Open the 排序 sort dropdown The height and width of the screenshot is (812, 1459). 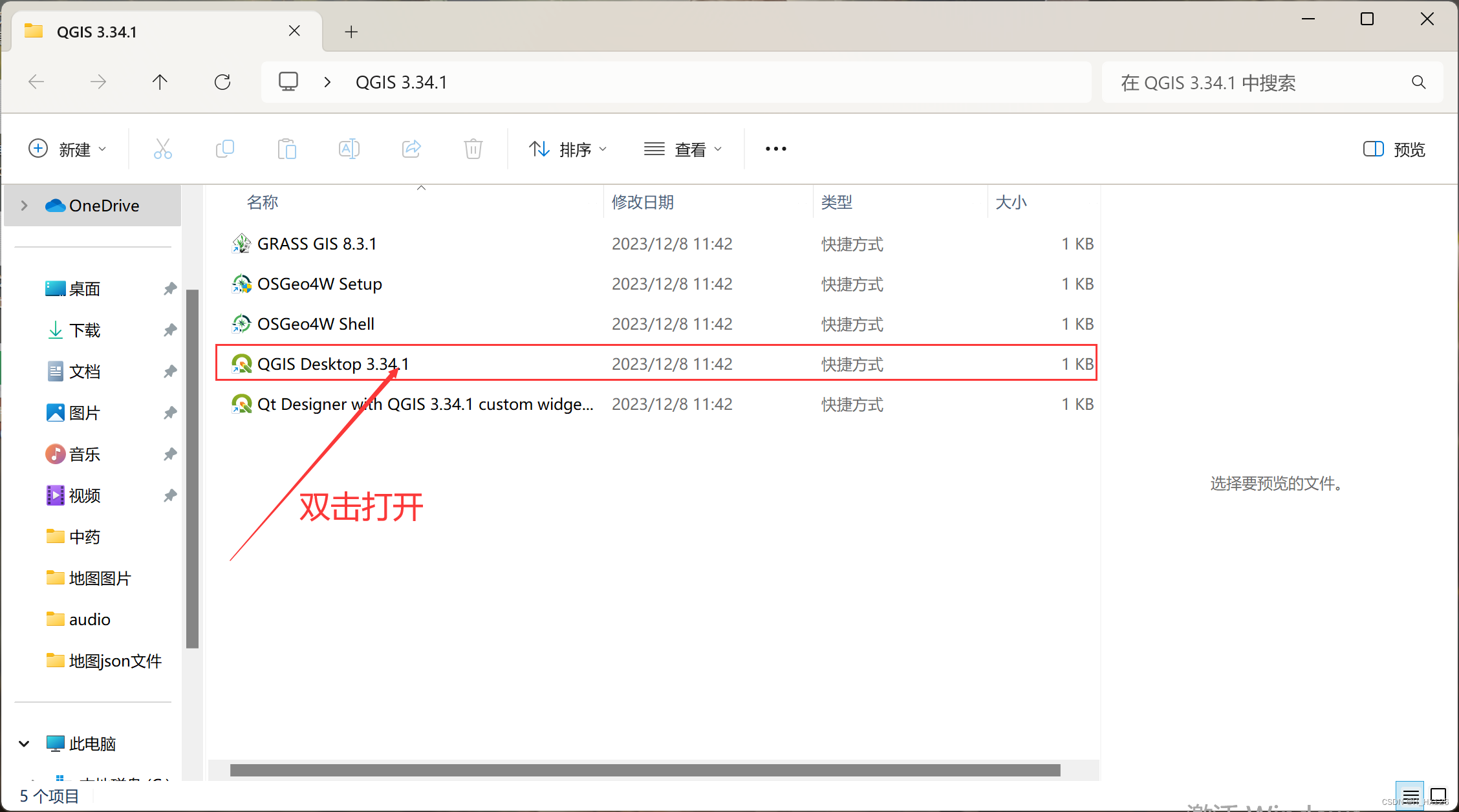pyautogui.click(x=568, y=149)
